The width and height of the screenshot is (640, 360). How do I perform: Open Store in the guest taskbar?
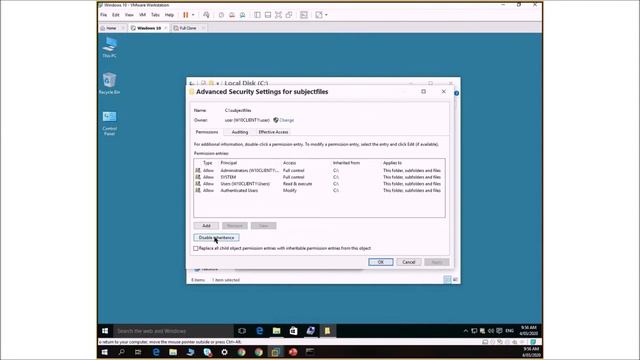pyautogui.click(x=293, y=331)
